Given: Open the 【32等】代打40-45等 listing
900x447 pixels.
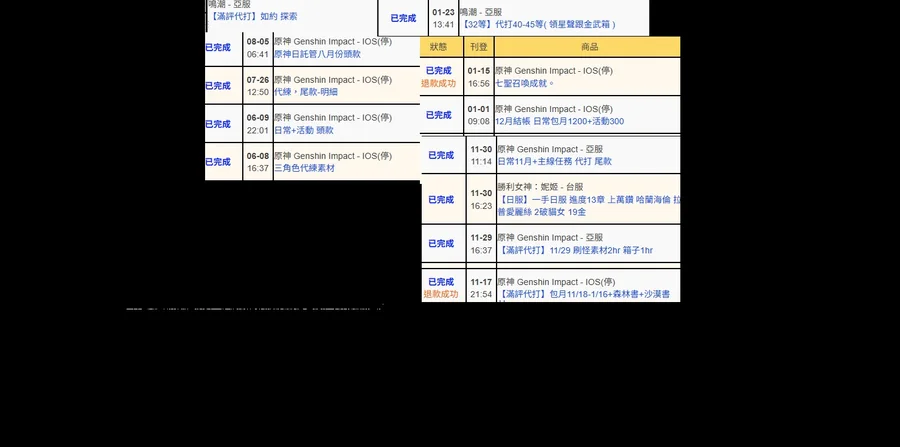Looking at the screenshot, I should [x=537, y=24].
